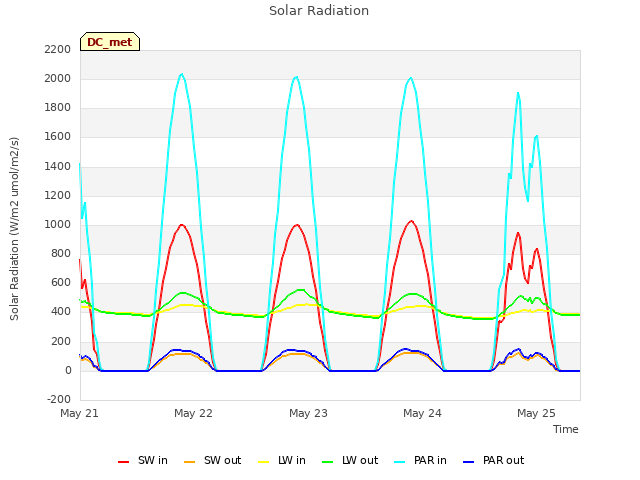Select the SW in legend label
Image resolution: width=640 pixels, height=480 pixels.
tap(153, 460)
